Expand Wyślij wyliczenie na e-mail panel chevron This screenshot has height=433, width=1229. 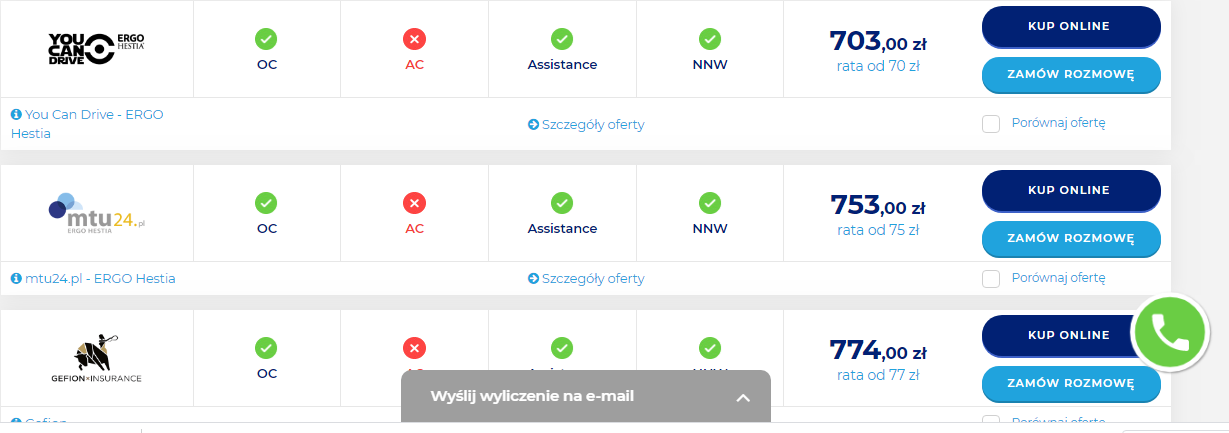click(743, 398)
